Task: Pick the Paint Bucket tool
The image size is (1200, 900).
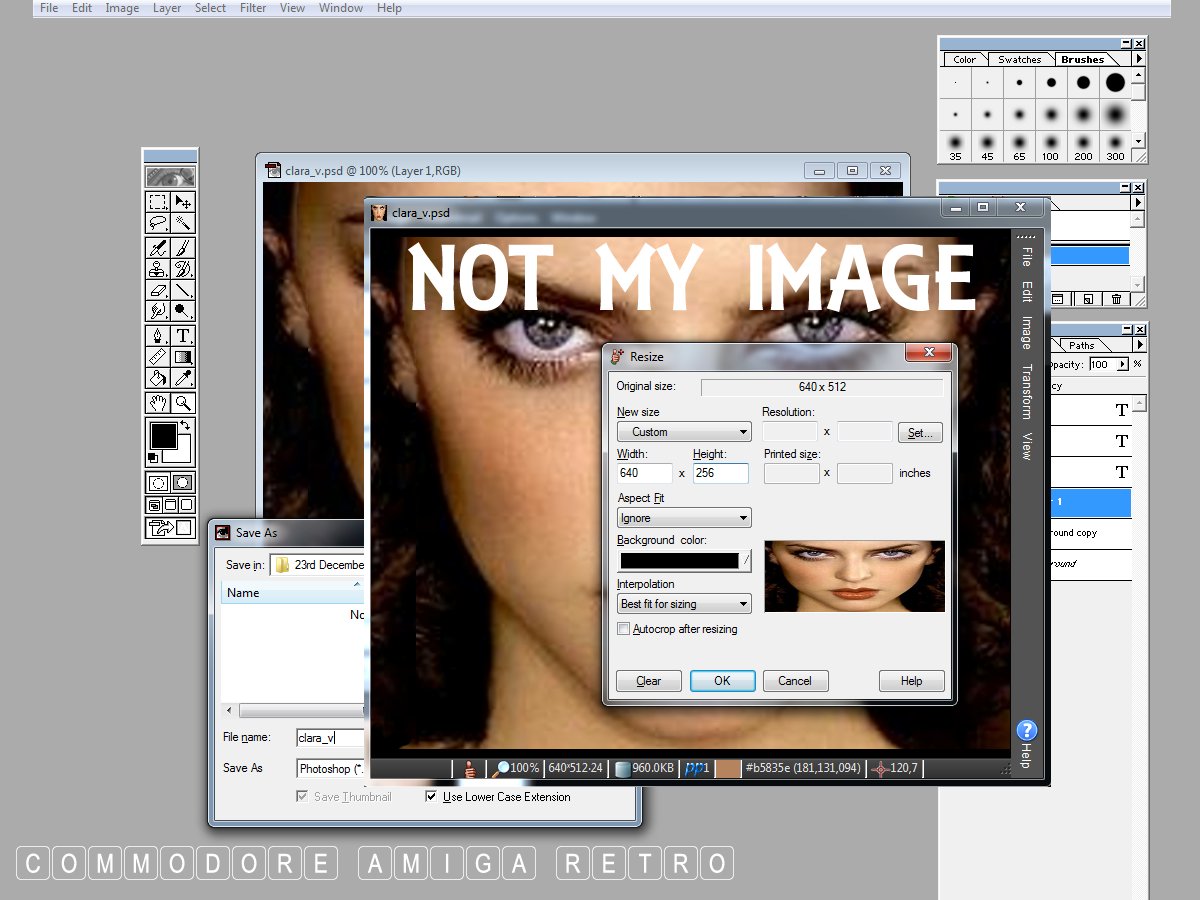Action: click(x=158, y=378)
